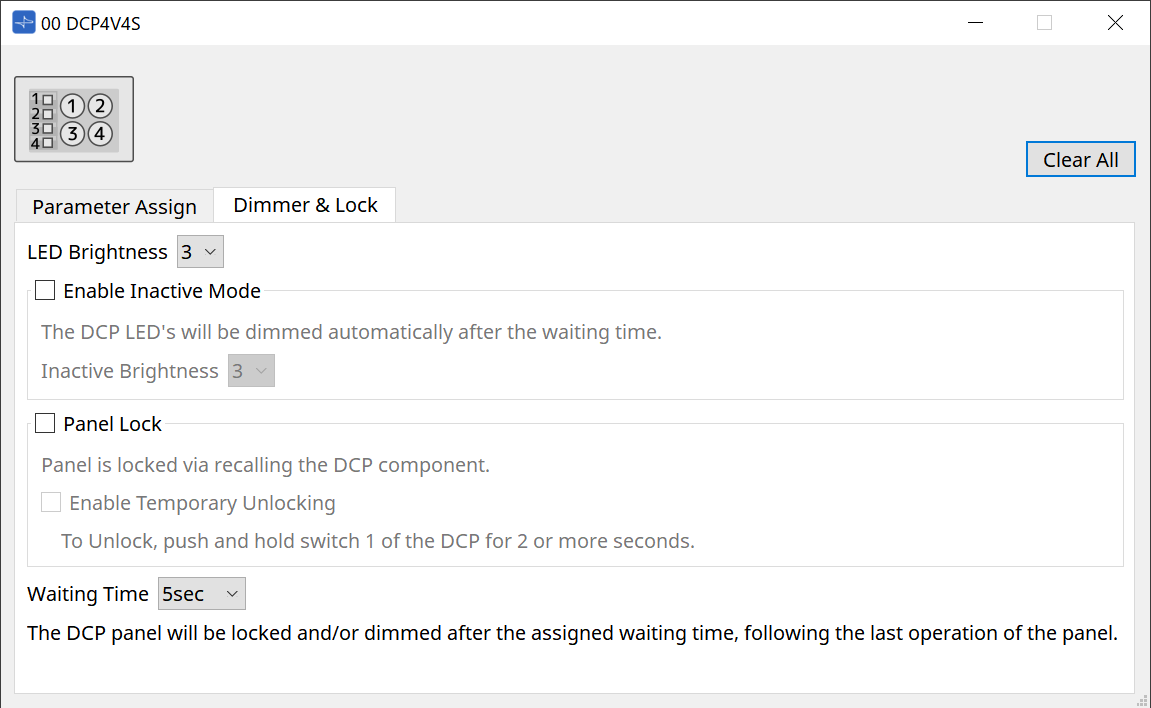The width and height of the screenshot is (1151, 708).
Task: Open the Inactive Brightness dropdown
Action: pos(251,370)
